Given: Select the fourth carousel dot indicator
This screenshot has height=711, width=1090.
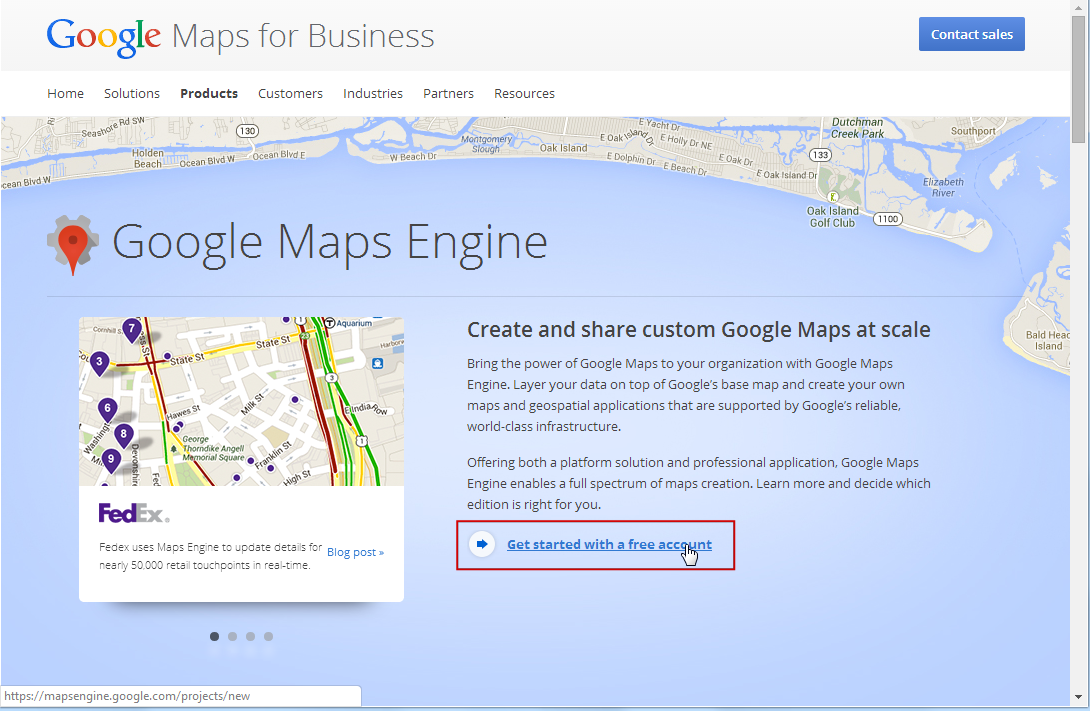Looking at the screenshot, I should pos(268,636).
